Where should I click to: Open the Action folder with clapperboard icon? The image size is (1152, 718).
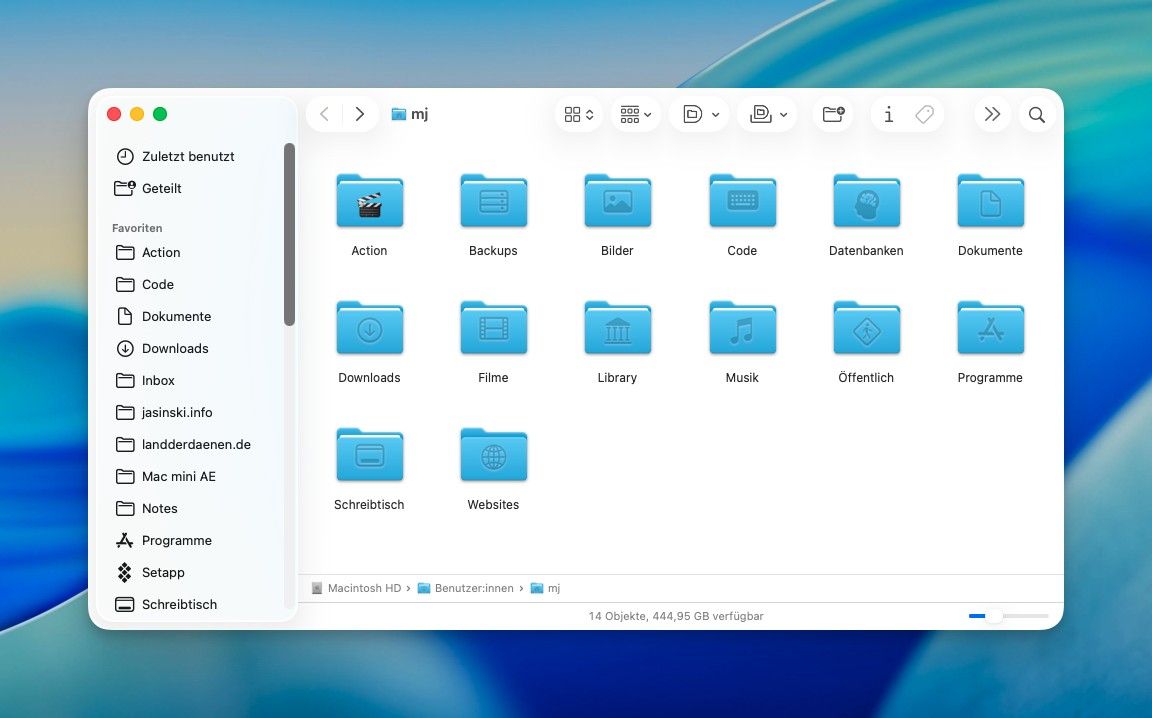(369, 201)
